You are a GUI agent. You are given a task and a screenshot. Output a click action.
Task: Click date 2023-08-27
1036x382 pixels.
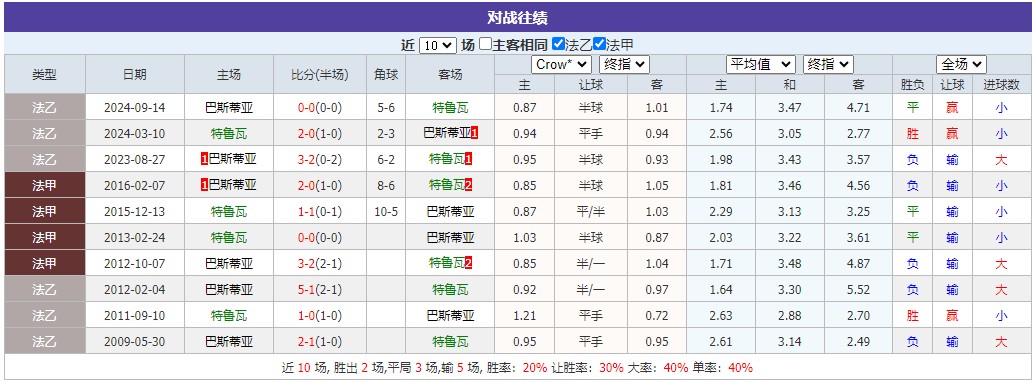tap(135, 159)
